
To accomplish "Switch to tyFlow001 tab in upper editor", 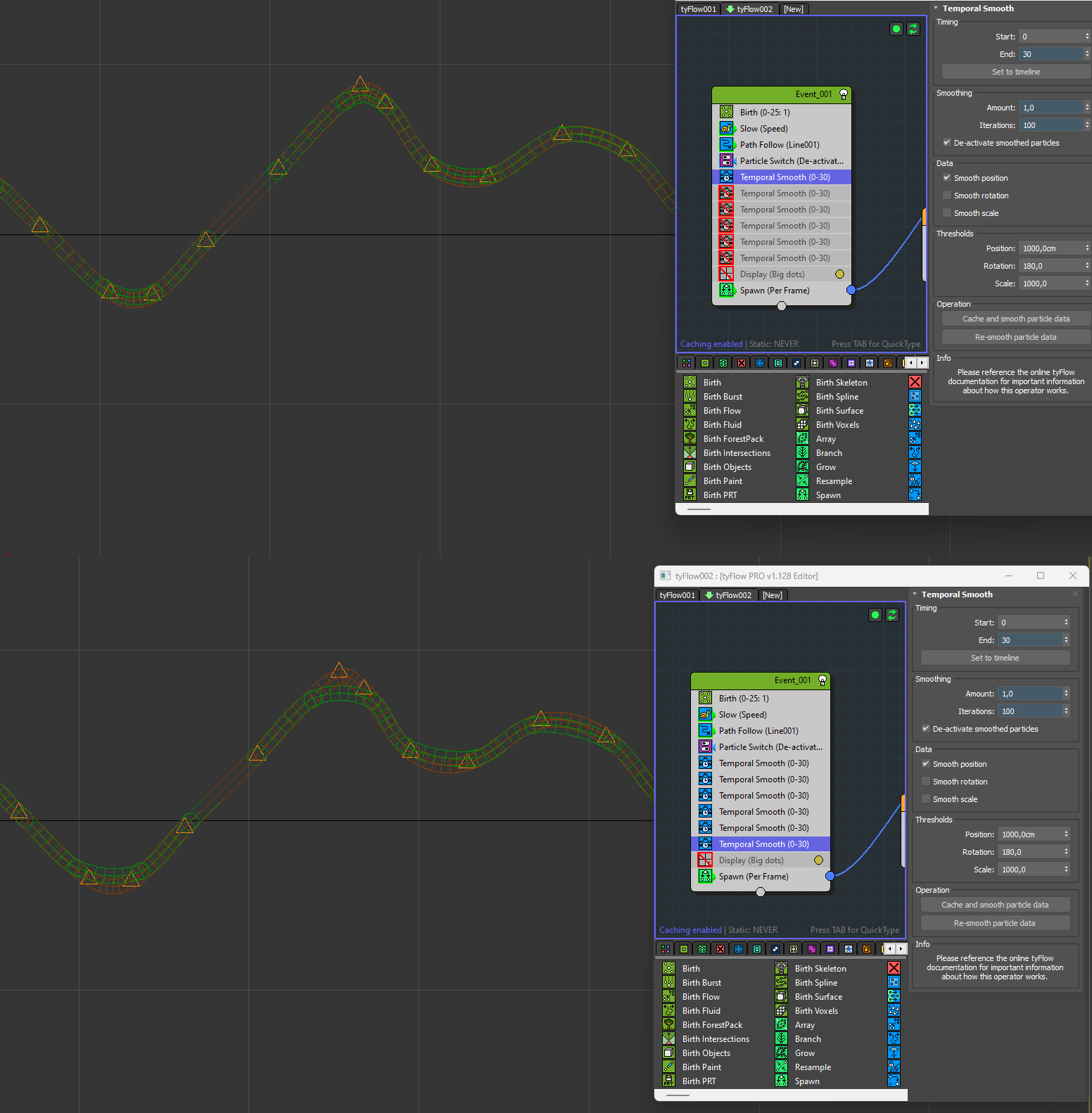I will coord(698,9).
